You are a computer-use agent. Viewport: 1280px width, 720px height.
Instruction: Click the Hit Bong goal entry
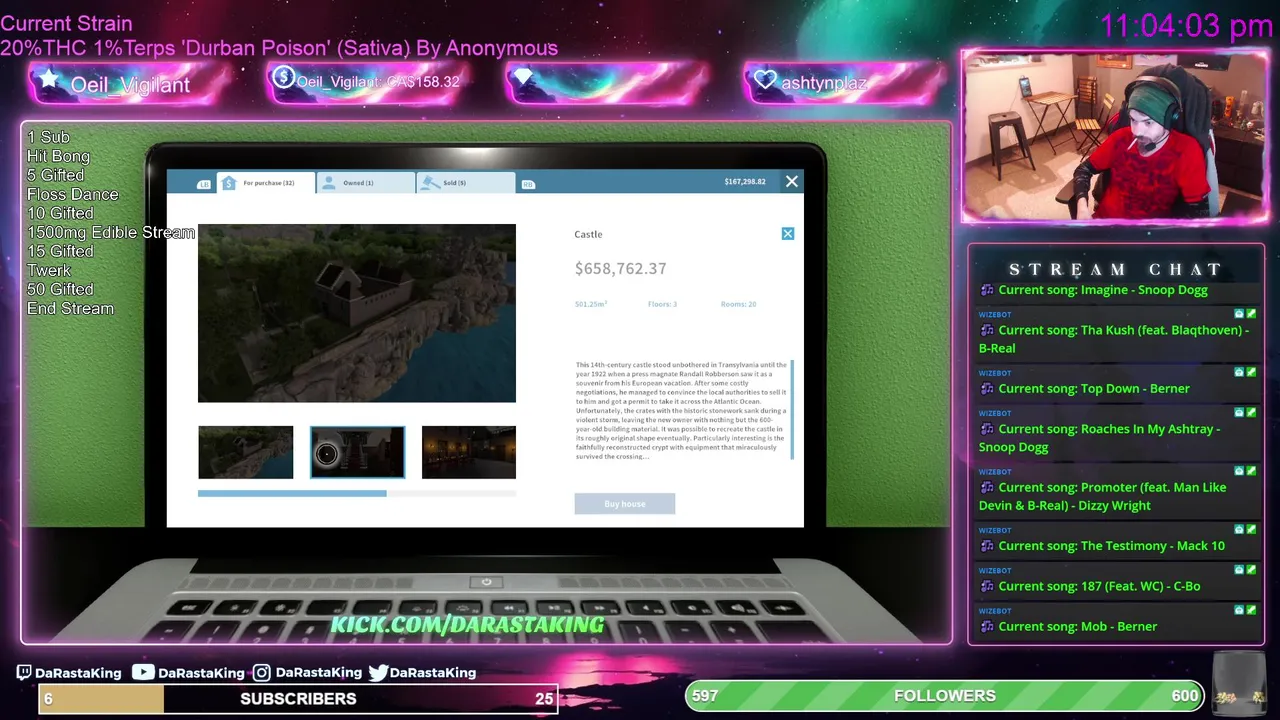pos(58,156)
